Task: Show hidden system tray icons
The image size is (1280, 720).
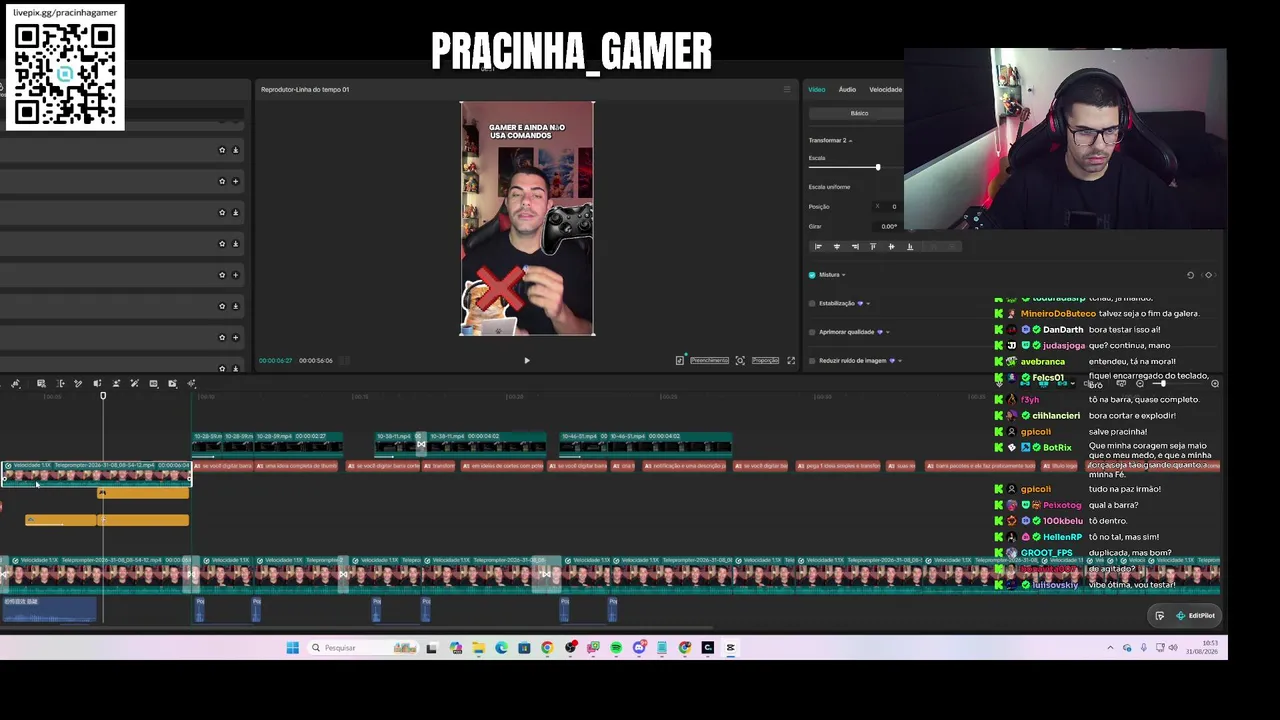Action: 1110,648
